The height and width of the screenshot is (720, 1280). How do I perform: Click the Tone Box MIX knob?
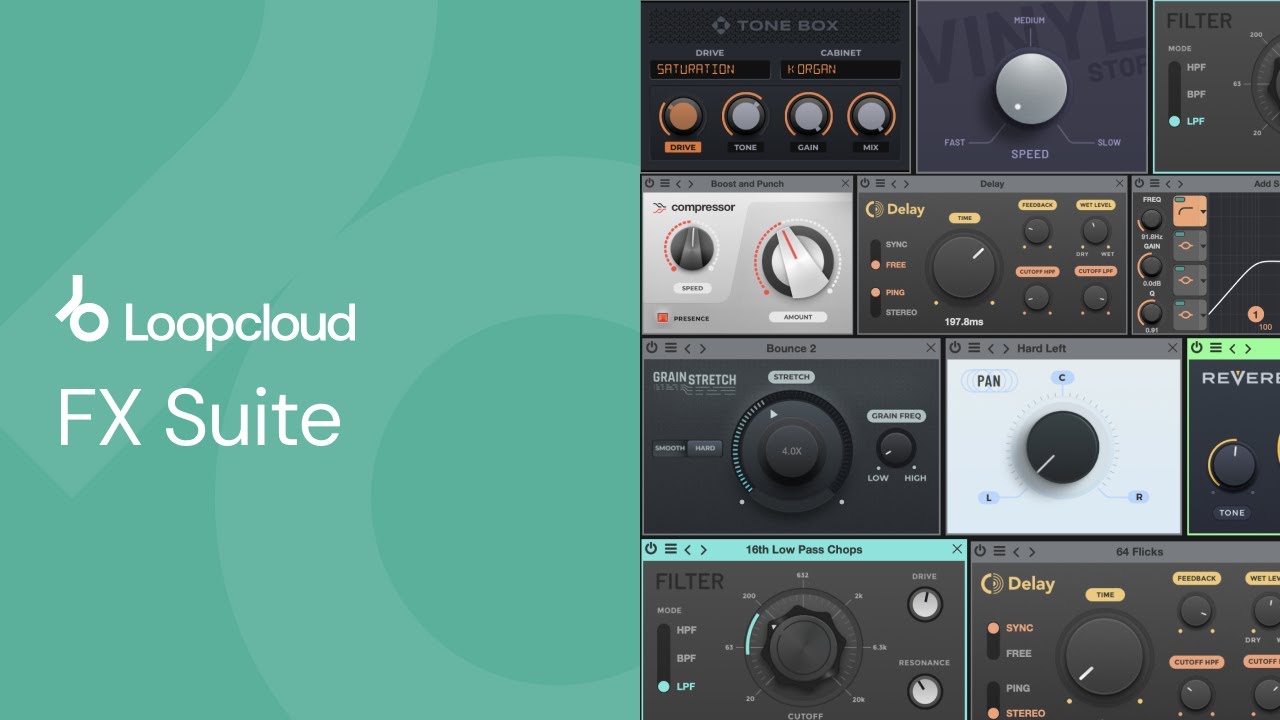pos(870,117)
